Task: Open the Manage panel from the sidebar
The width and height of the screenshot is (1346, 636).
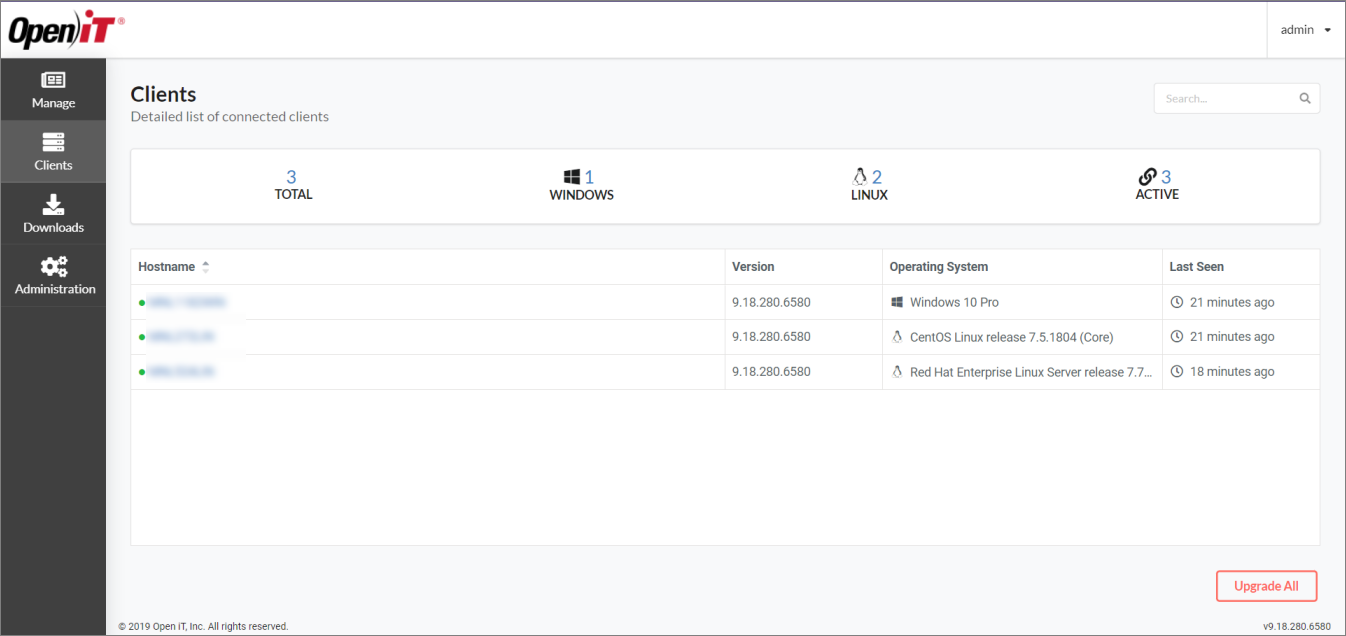Action: coord(53,89)
